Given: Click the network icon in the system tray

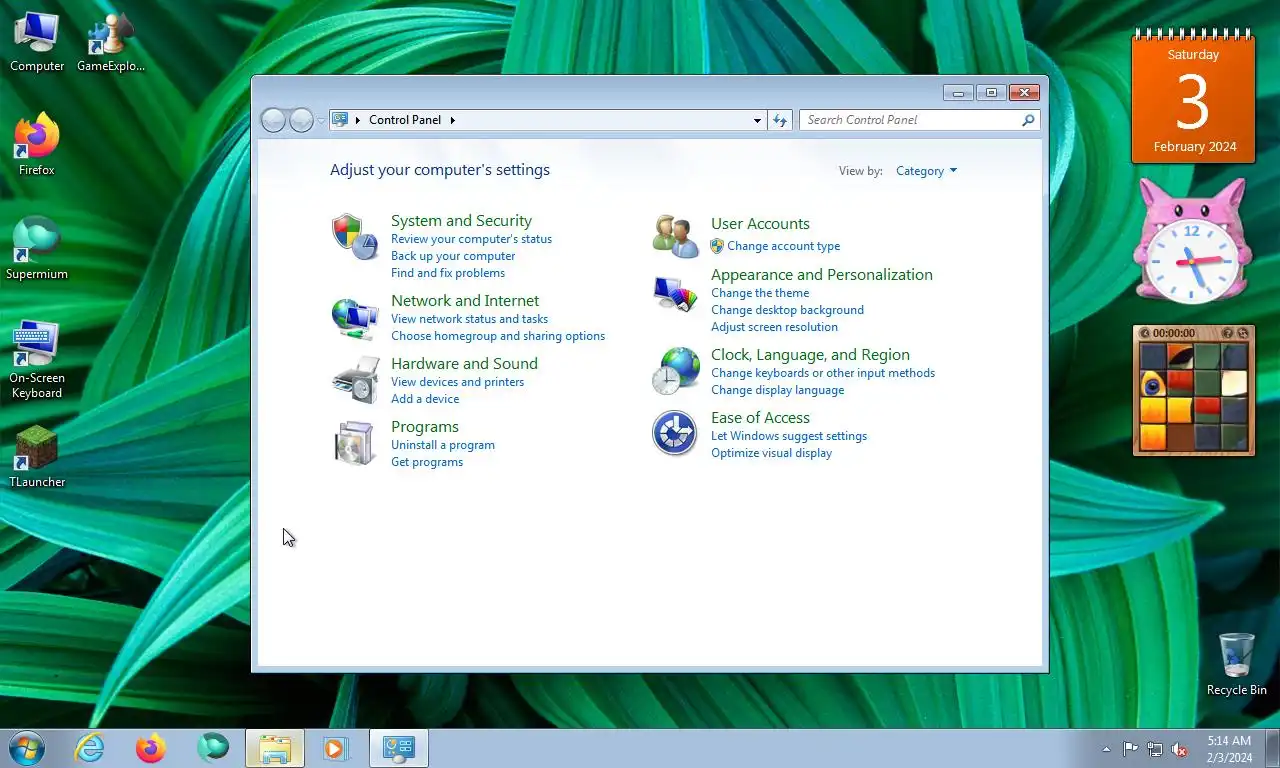Looking at the screenshot, I should (x=1155, y=749).
